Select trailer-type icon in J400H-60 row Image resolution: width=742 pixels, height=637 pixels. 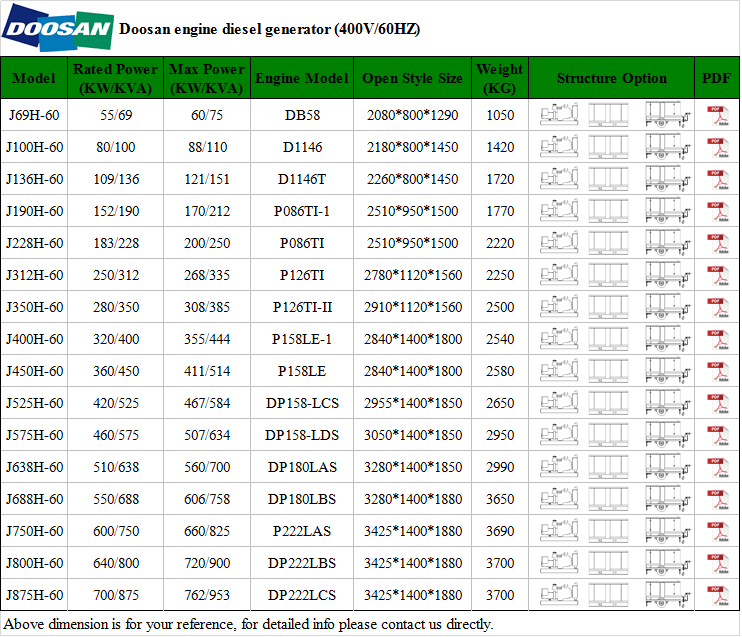click(668, 339)
